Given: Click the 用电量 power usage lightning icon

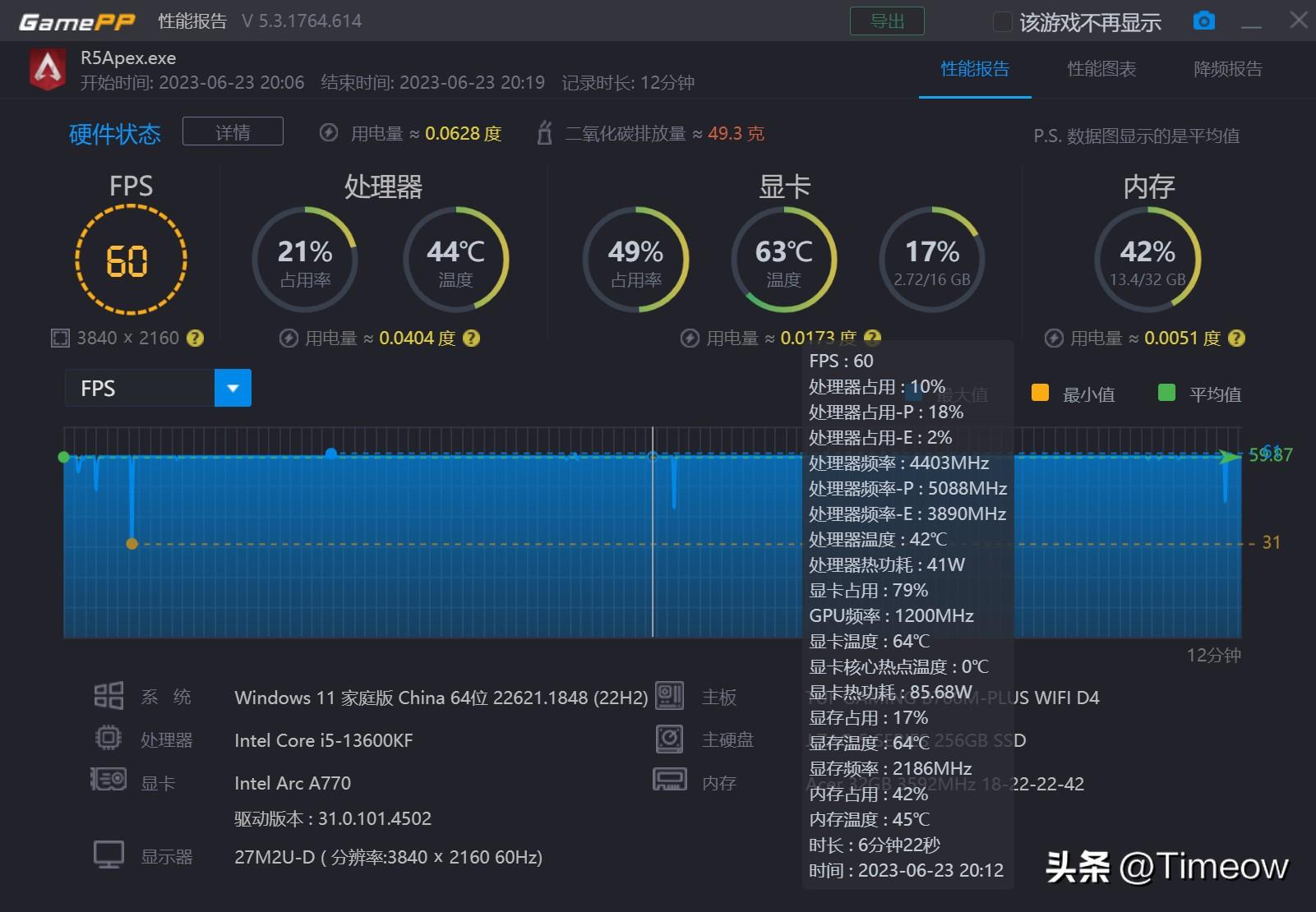Looking at the screenshot, I should click(329, 132).
